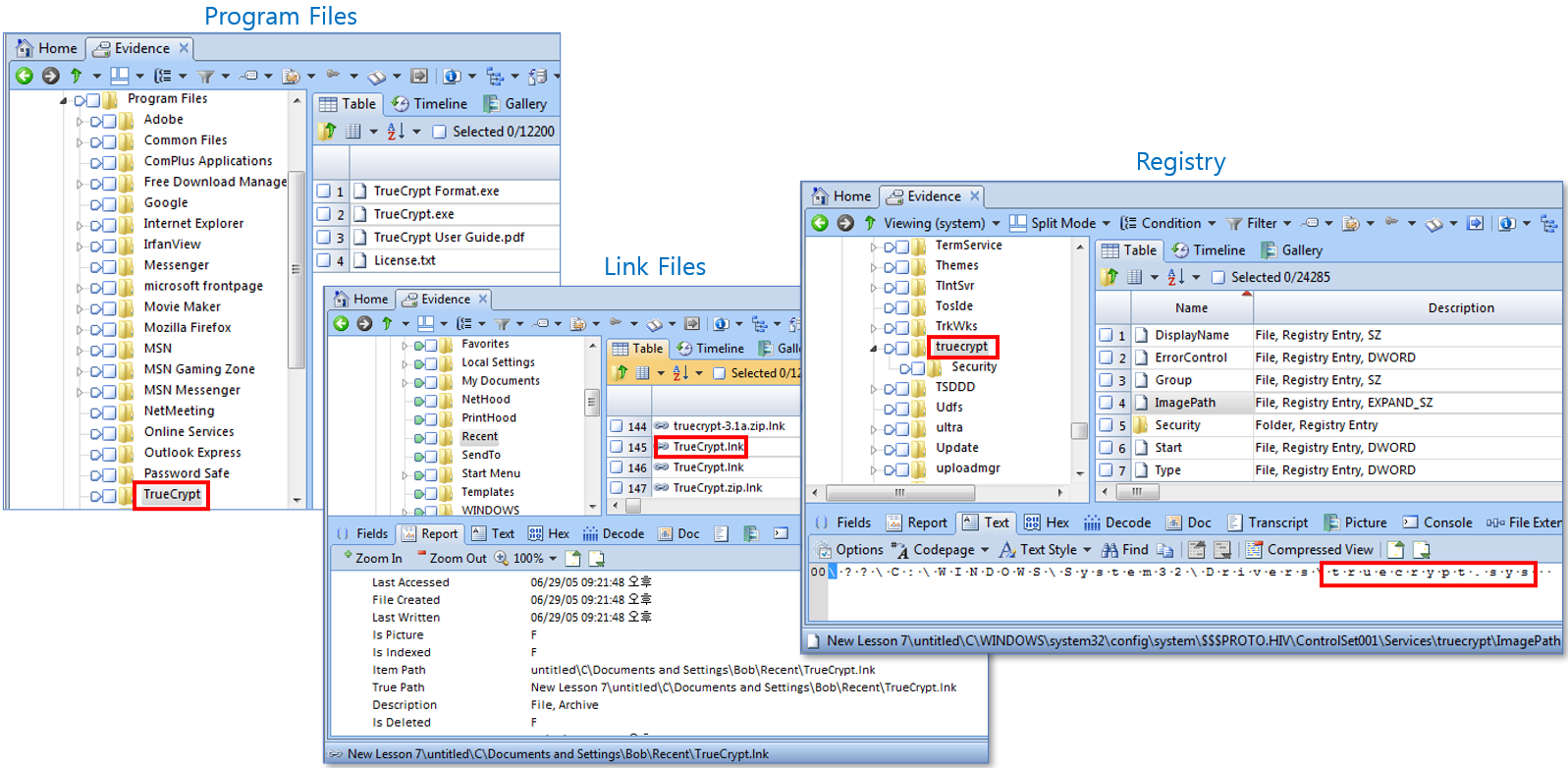
Task: Click the Zoom In icon in Link Files report
Action: point(347,557)
